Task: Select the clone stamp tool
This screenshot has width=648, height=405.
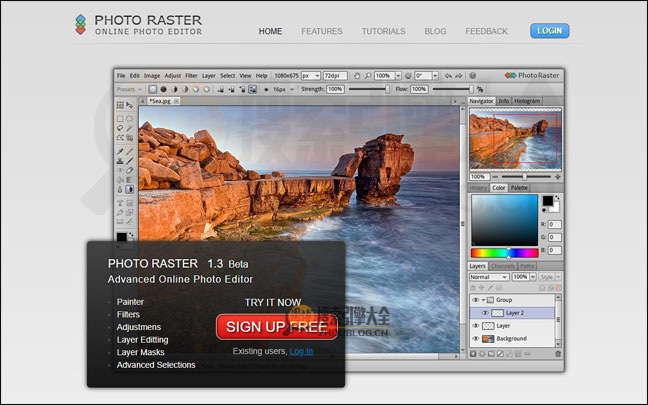Action: (120, 160)
